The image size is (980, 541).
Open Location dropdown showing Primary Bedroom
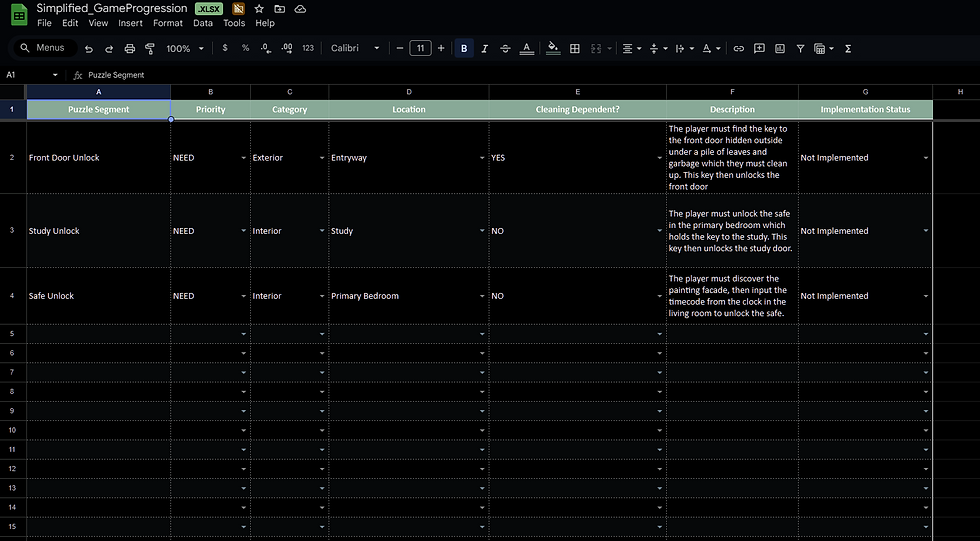point(482,296)
